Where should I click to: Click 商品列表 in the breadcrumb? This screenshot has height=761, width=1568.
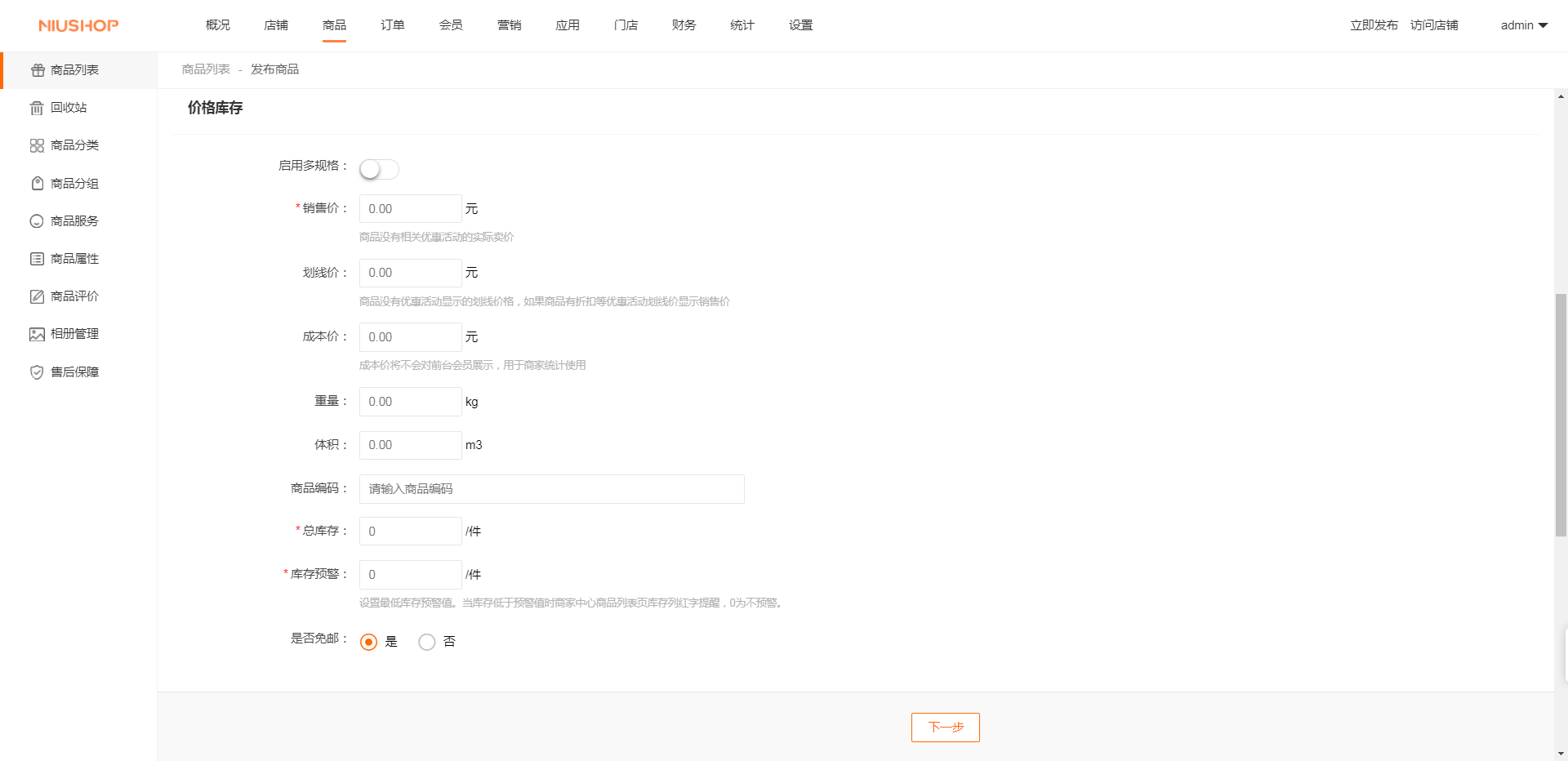[x=206, y=69]
